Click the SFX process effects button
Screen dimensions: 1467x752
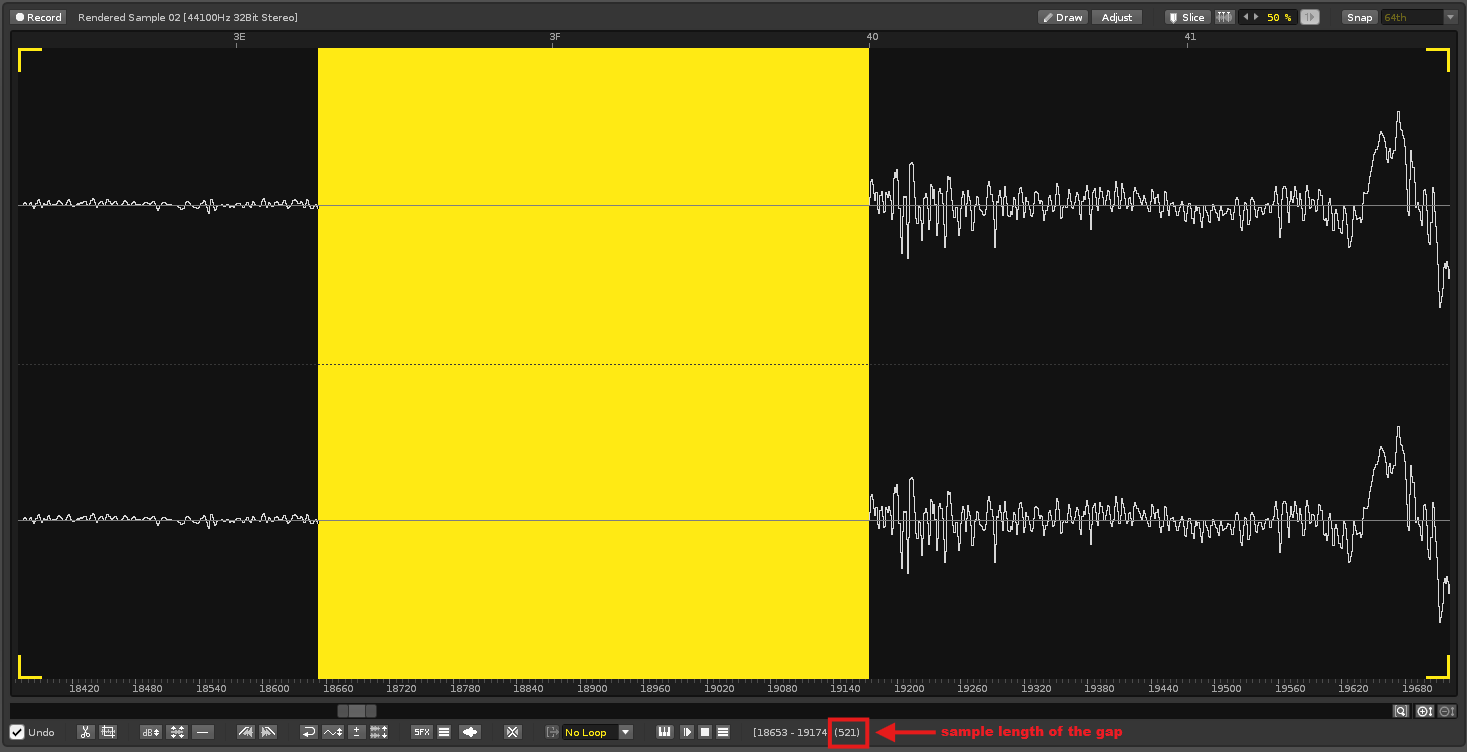(x=422, y=732)
